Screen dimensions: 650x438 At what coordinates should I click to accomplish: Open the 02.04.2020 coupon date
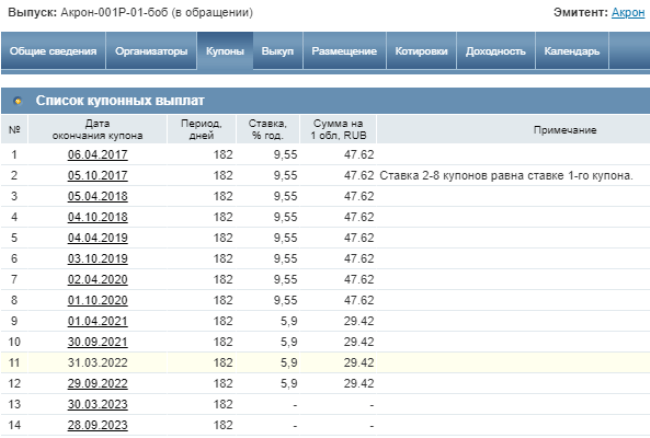[x=97, y=279]
